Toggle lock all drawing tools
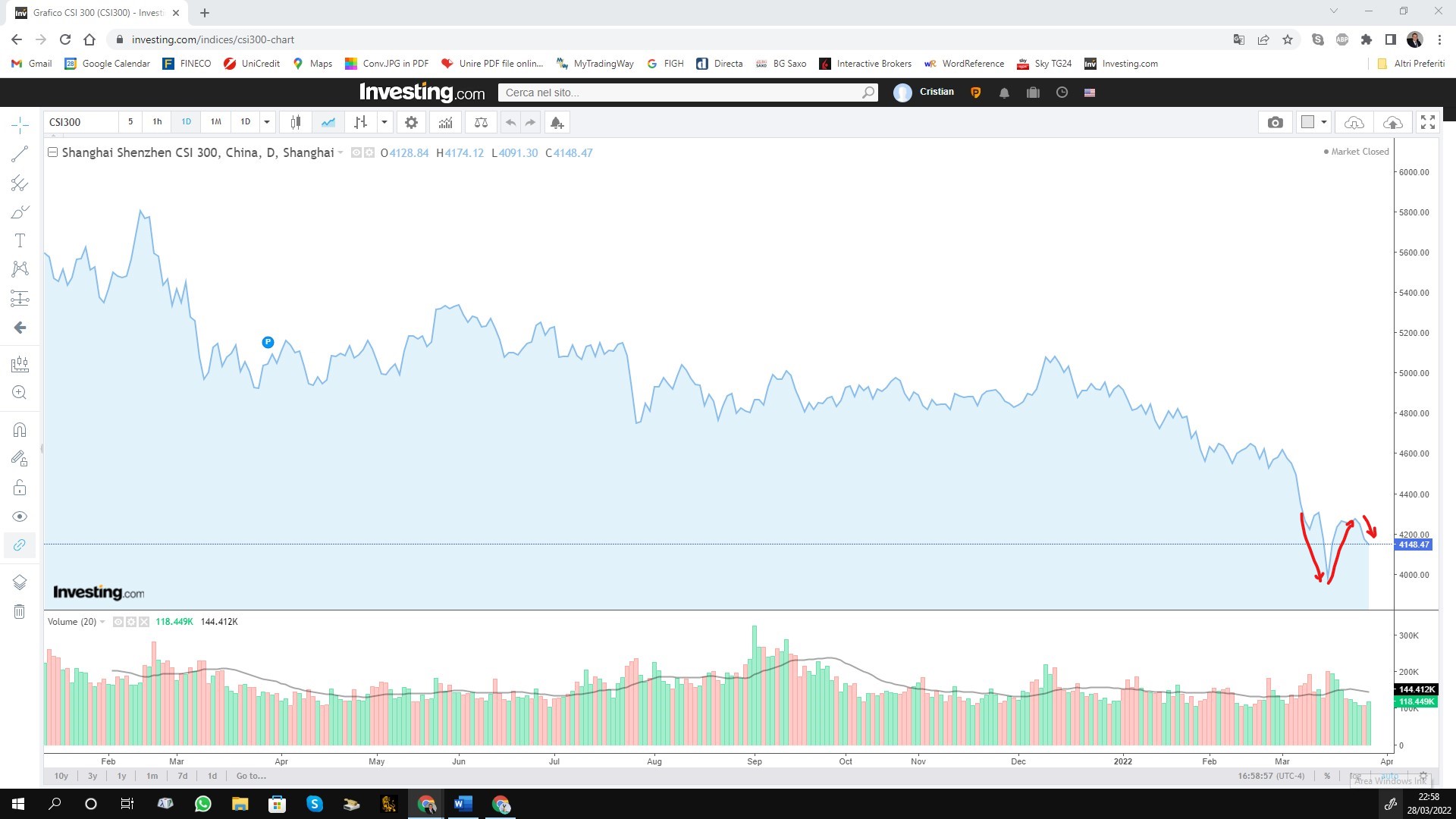The height and width of the screenshot is (819, 1456). click(x=20, y=487)
